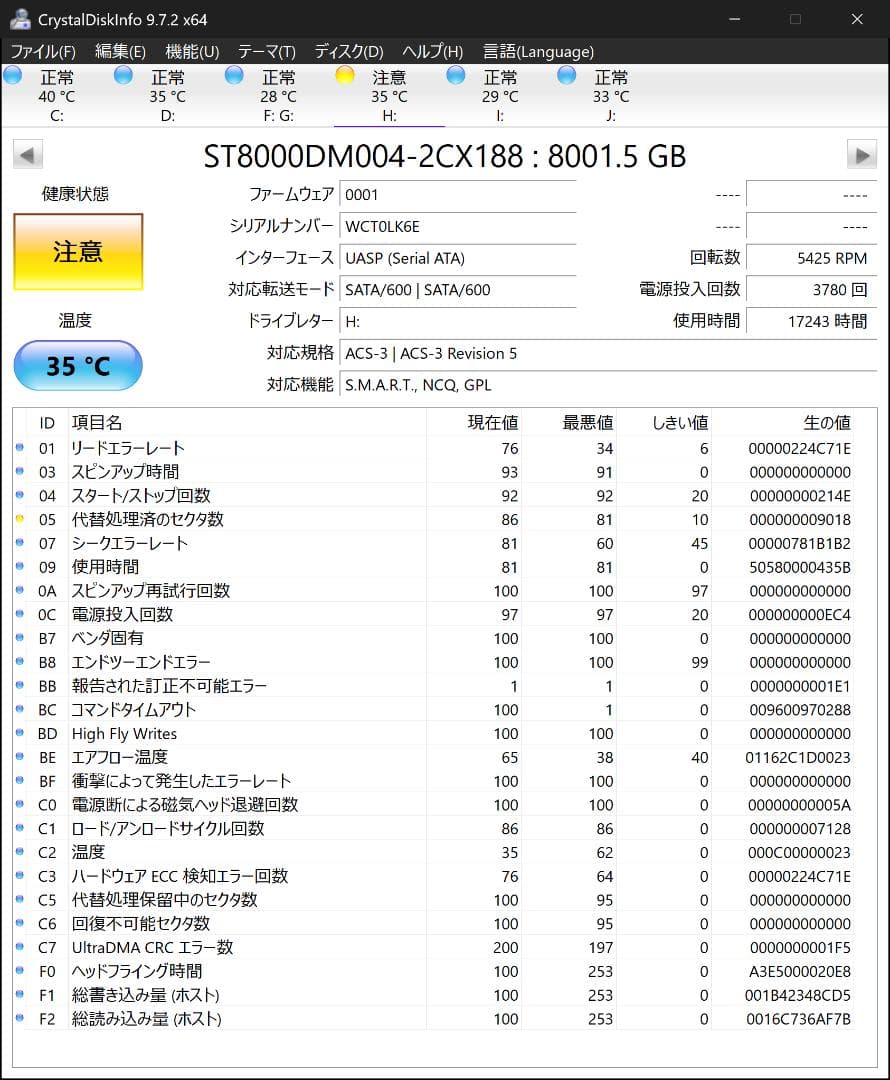
Task: Click the standard field ACS-3 | ACS-3 Revision 5
Action: tap(608, 353)
